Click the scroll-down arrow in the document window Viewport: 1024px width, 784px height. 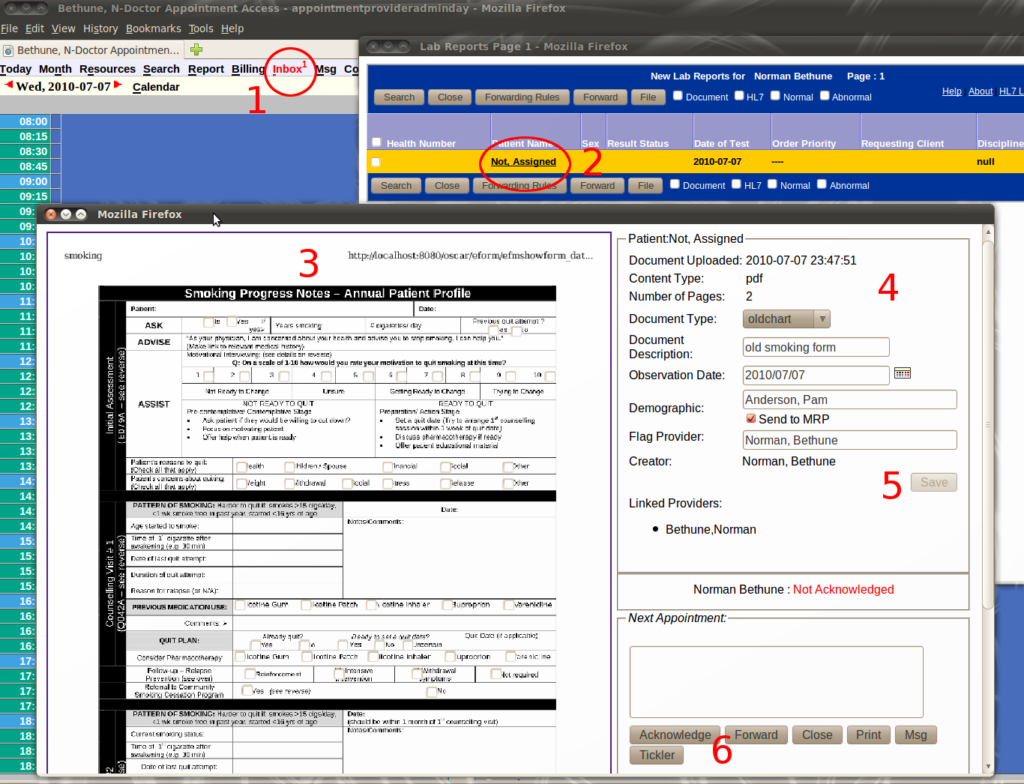point(988,766)
